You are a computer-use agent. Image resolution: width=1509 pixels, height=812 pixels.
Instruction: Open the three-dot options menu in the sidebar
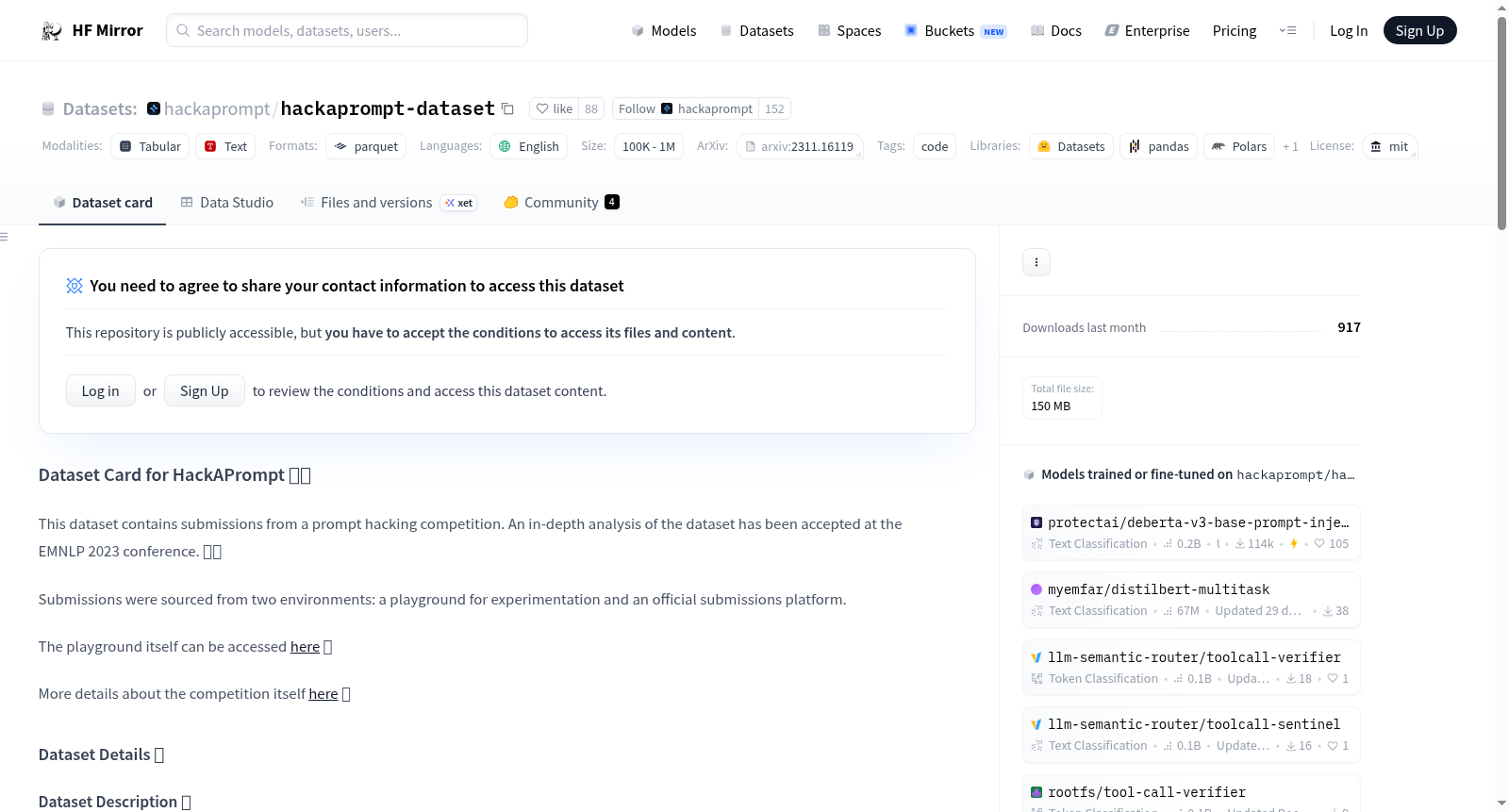(1036, 262)
